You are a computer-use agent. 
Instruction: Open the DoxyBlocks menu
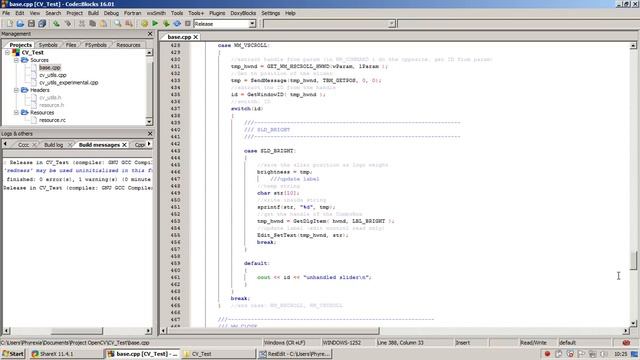pos(243,13)
